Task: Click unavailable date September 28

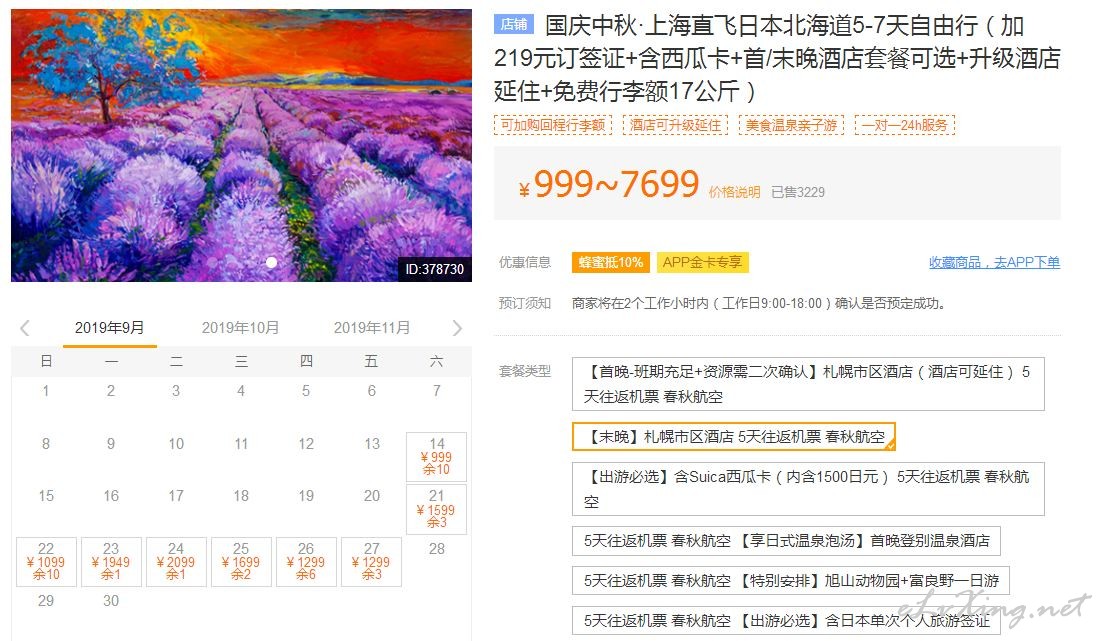Action: click(436, 549)
